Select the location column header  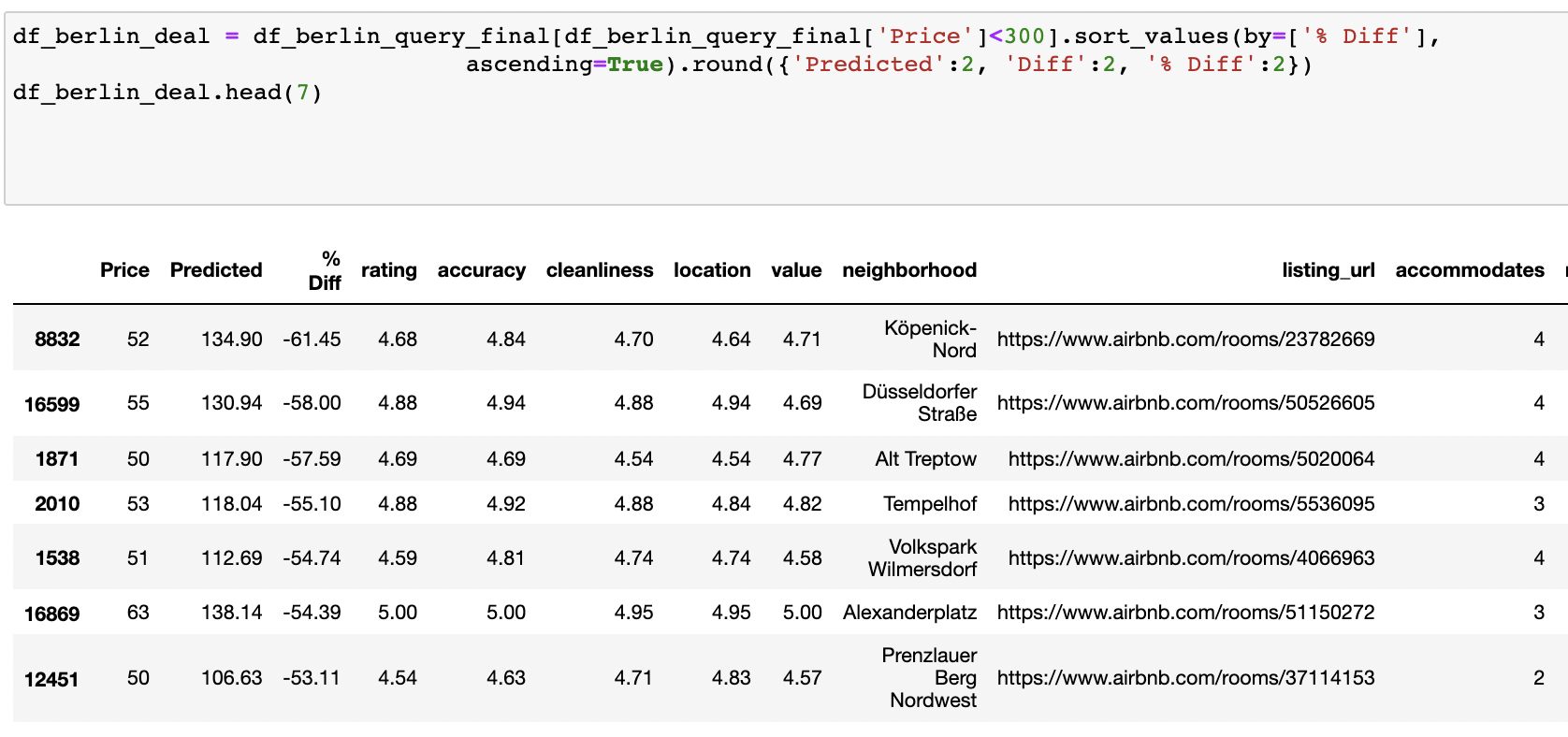[x=712, y=270]
